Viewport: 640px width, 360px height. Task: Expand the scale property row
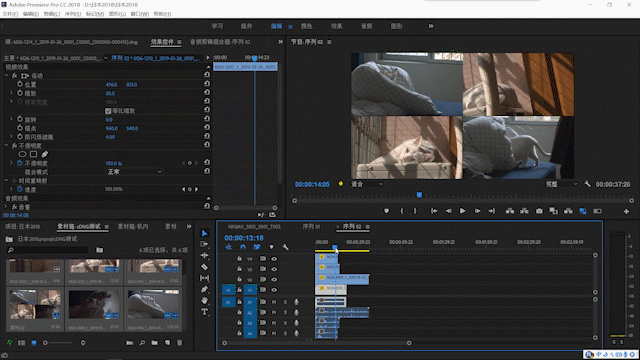[11, 93]
